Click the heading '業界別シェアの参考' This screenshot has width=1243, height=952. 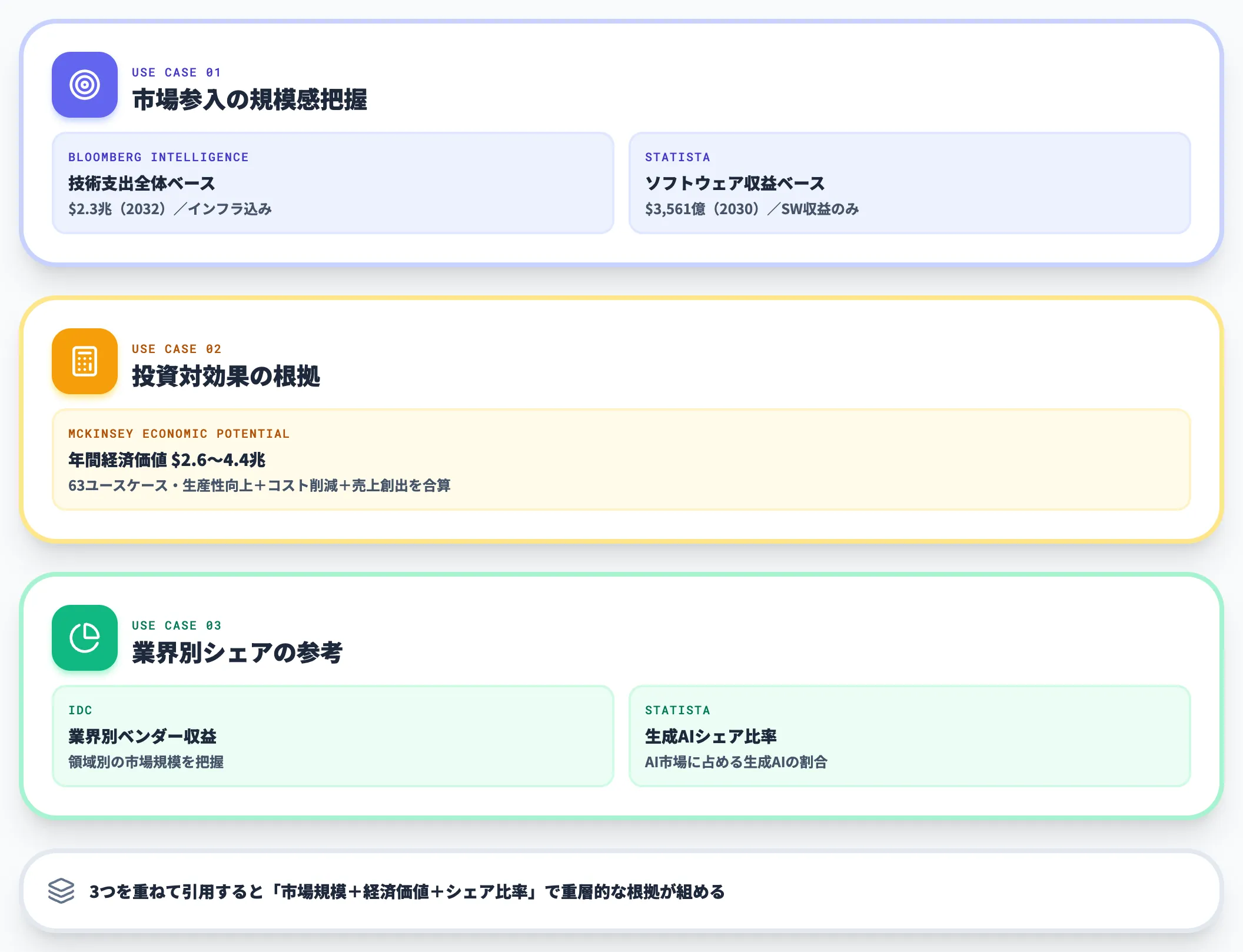coord(237,653)
